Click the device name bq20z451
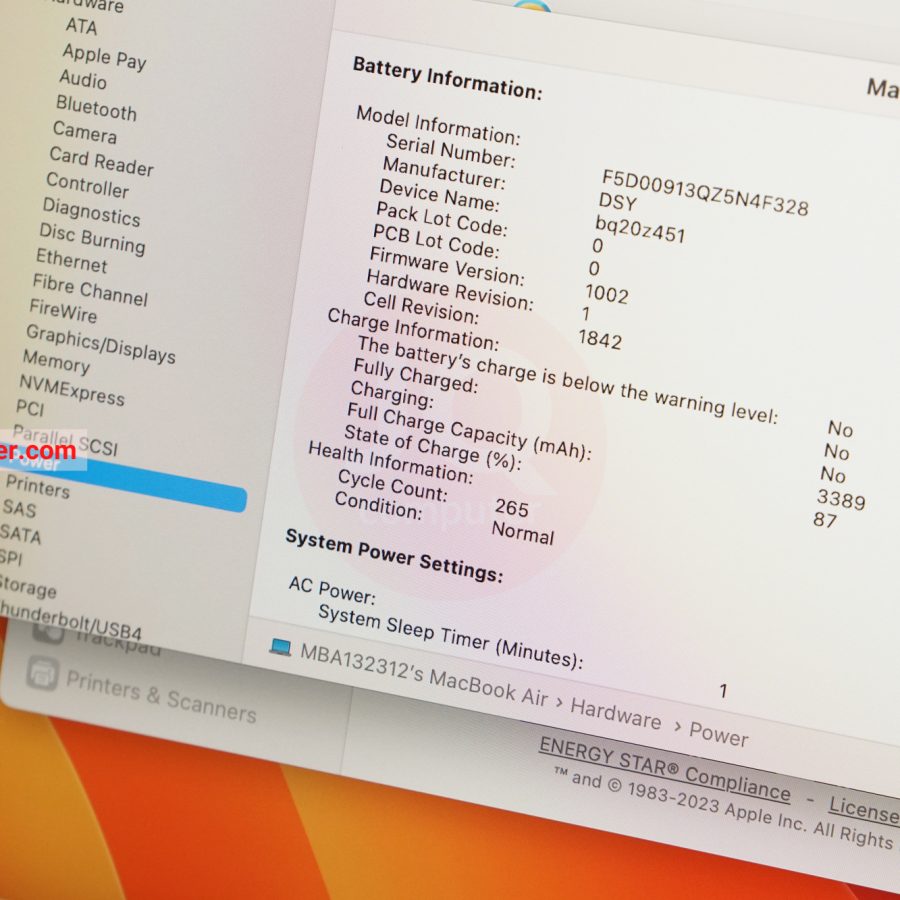 (640, 230)
